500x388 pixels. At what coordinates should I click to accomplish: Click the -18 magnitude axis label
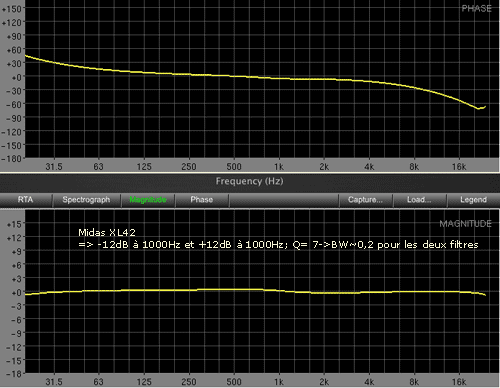click(14, 374)
